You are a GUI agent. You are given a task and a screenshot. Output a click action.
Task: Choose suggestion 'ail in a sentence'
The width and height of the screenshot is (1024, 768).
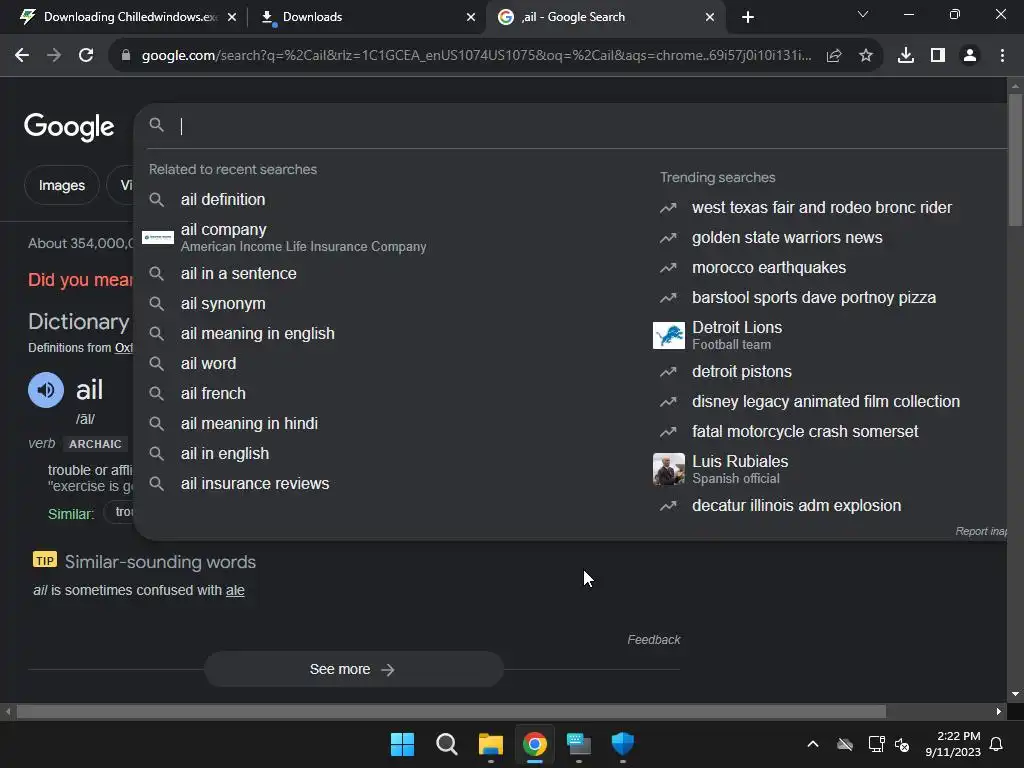[238, 273]
